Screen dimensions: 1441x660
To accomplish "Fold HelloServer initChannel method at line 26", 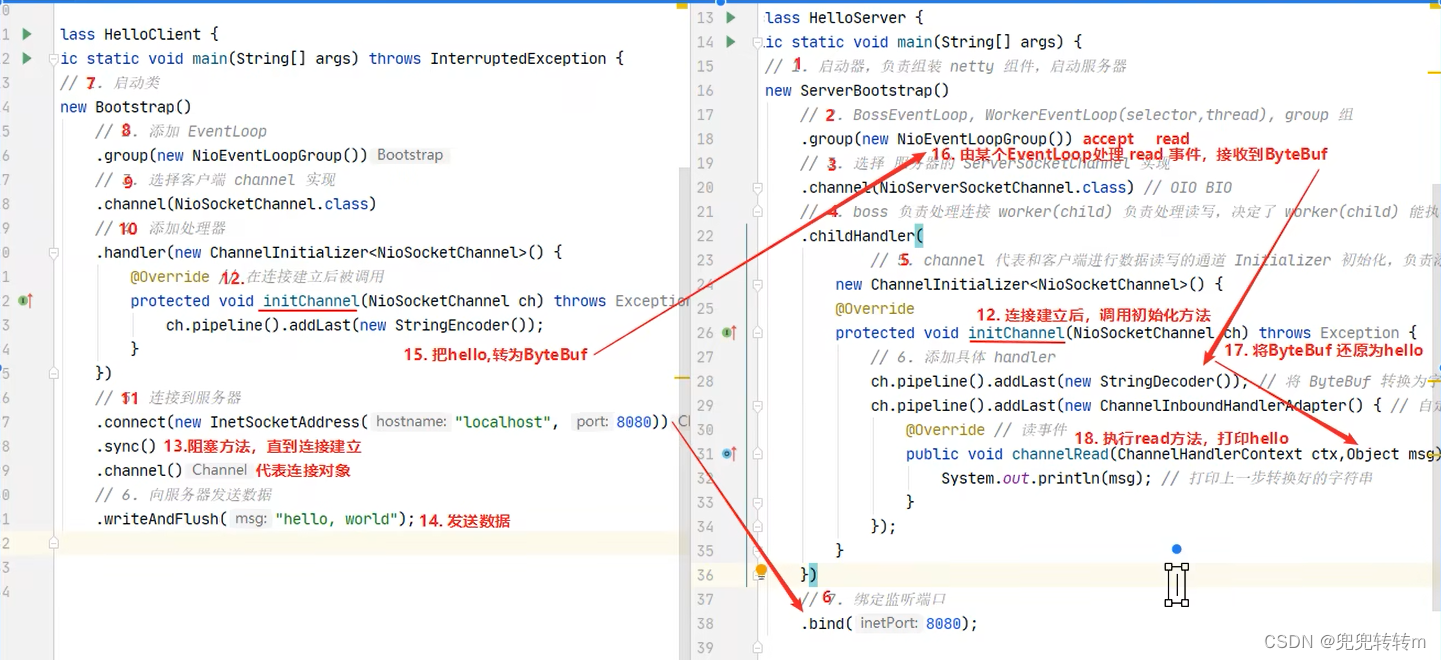I will pos(757,333).
